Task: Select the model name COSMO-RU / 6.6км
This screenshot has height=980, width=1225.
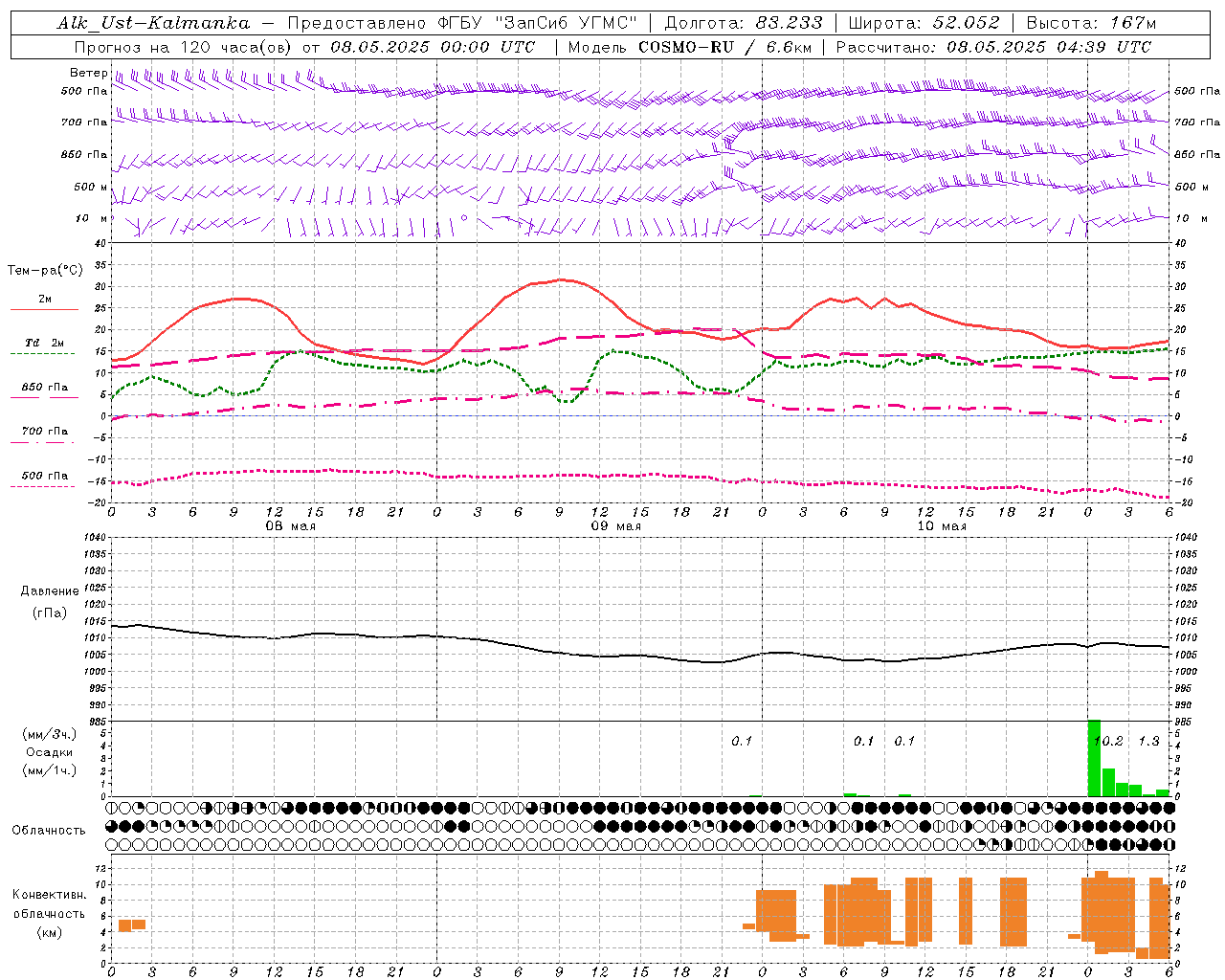Action: click(x=725, y=47)
